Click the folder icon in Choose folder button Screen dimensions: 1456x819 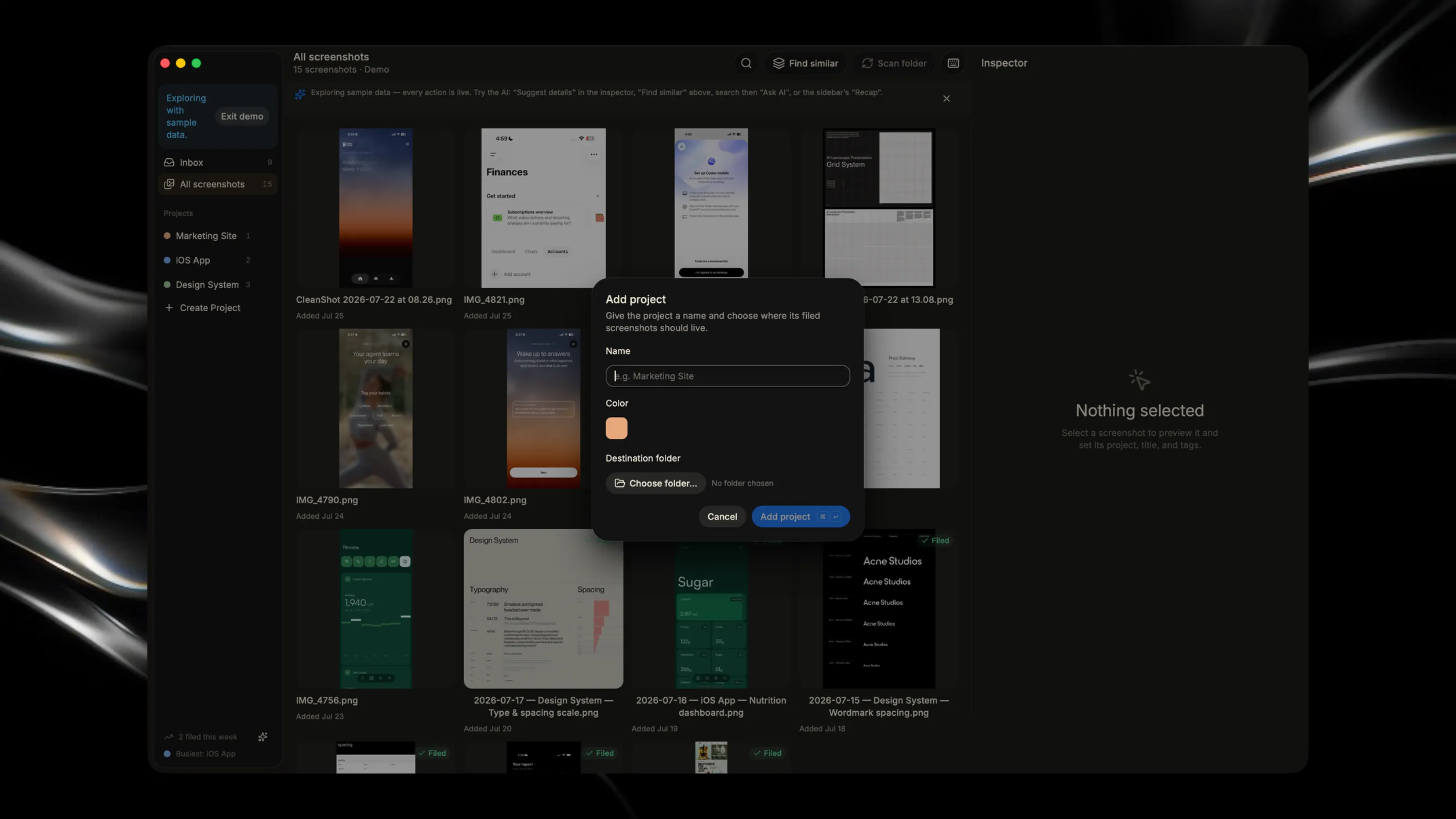click(619, 483)
